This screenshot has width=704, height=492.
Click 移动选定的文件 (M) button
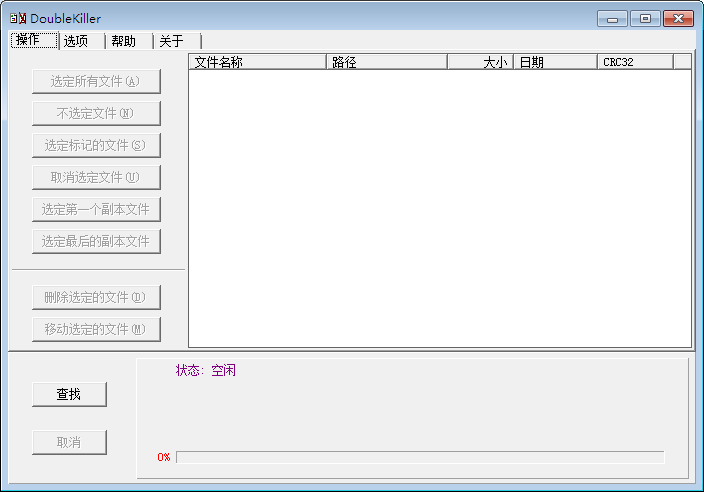point(96,329)
